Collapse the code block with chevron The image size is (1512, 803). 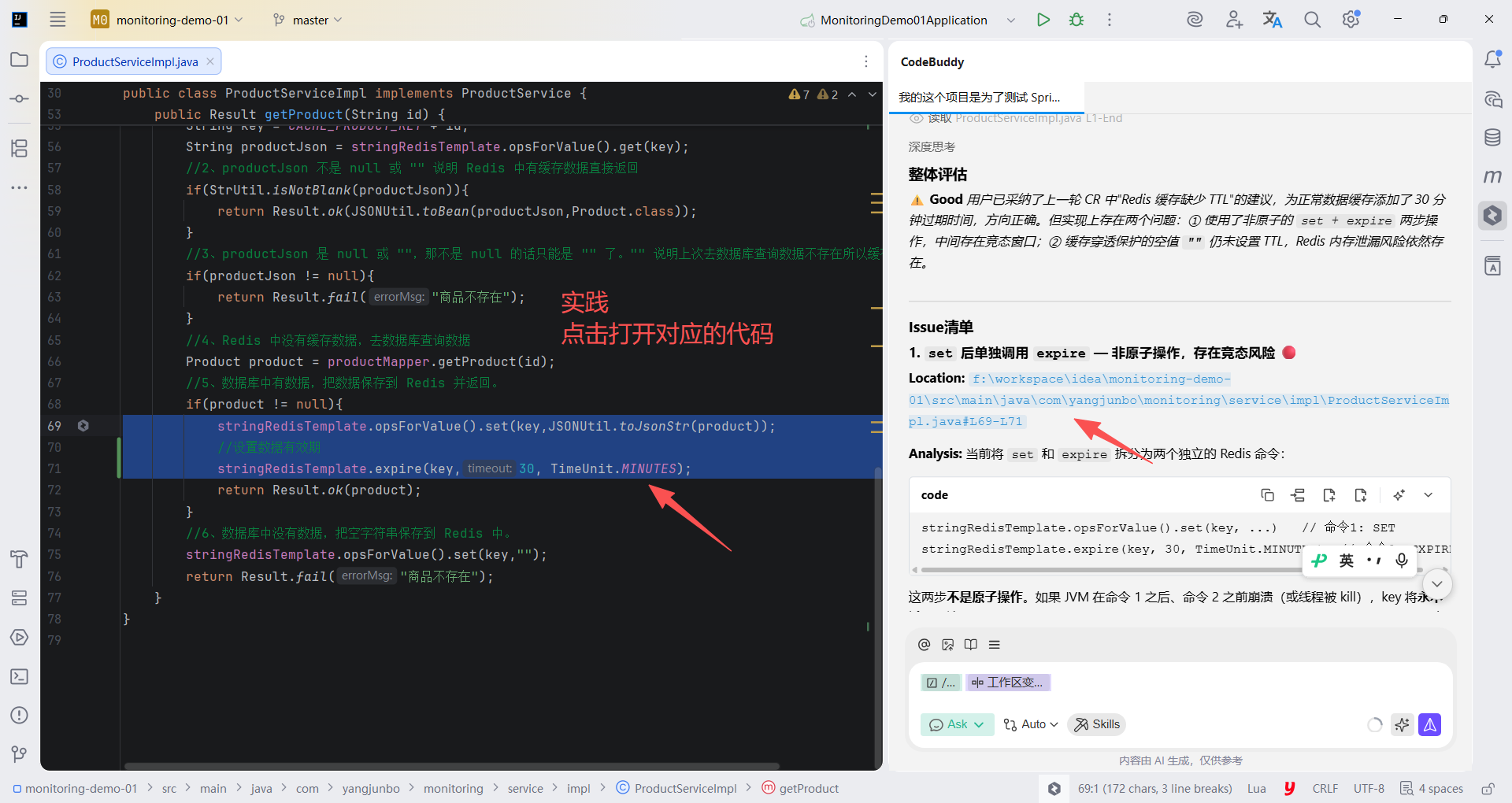click(1428, 495)
